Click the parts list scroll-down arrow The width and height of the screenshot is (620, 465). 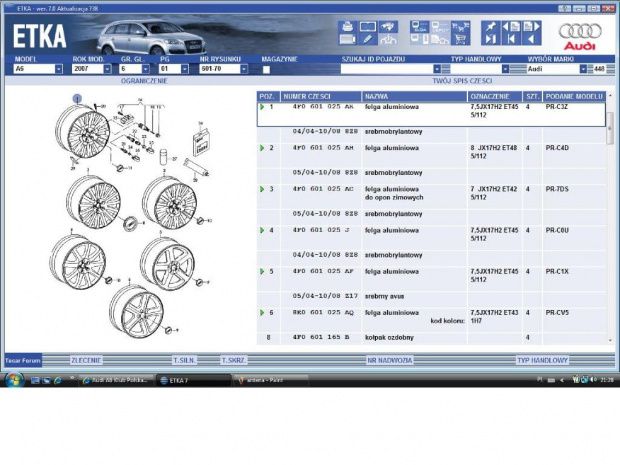(610, 340)
